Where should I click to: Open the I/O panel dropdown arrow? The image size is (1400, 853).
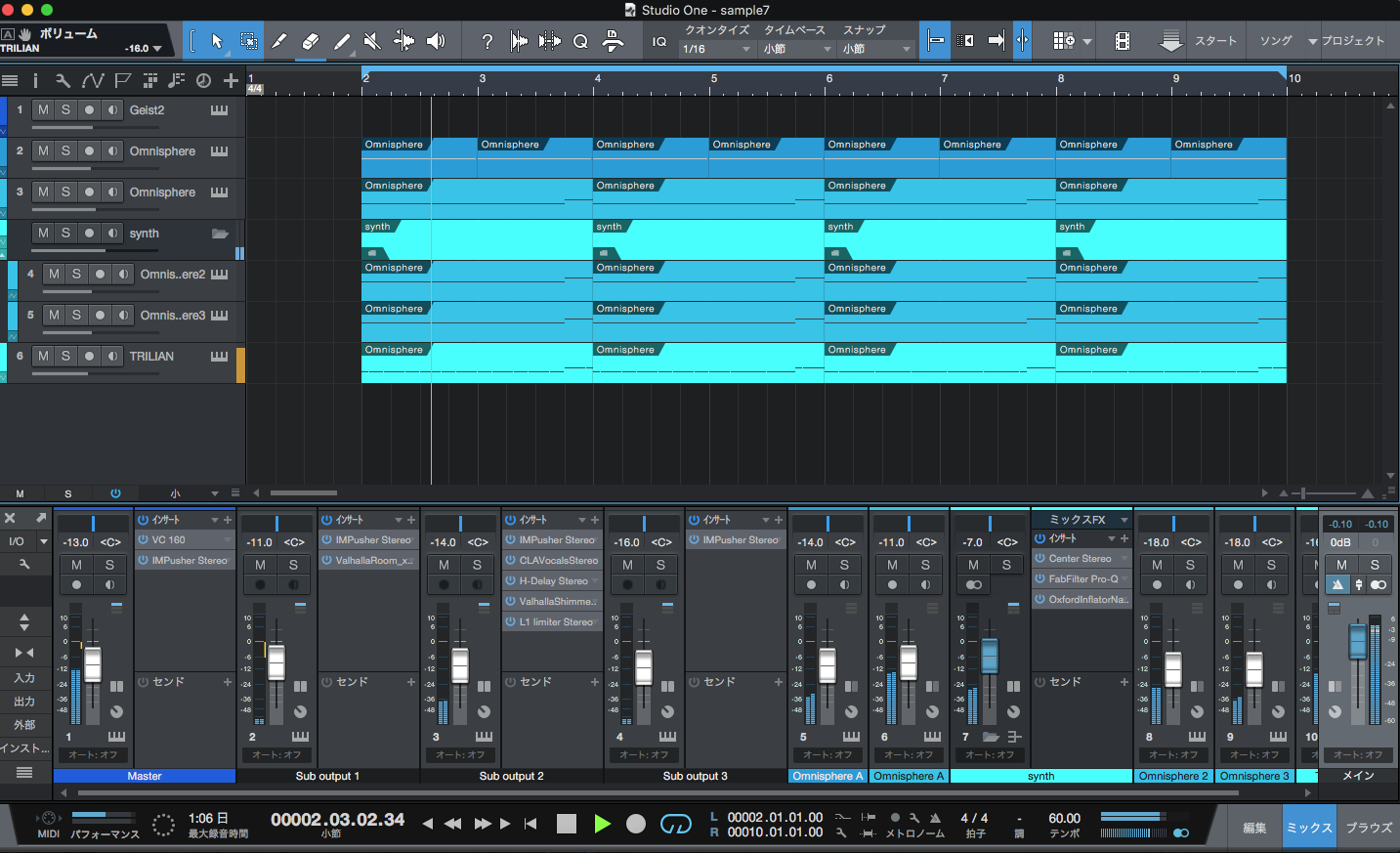[x=43, y=541]
